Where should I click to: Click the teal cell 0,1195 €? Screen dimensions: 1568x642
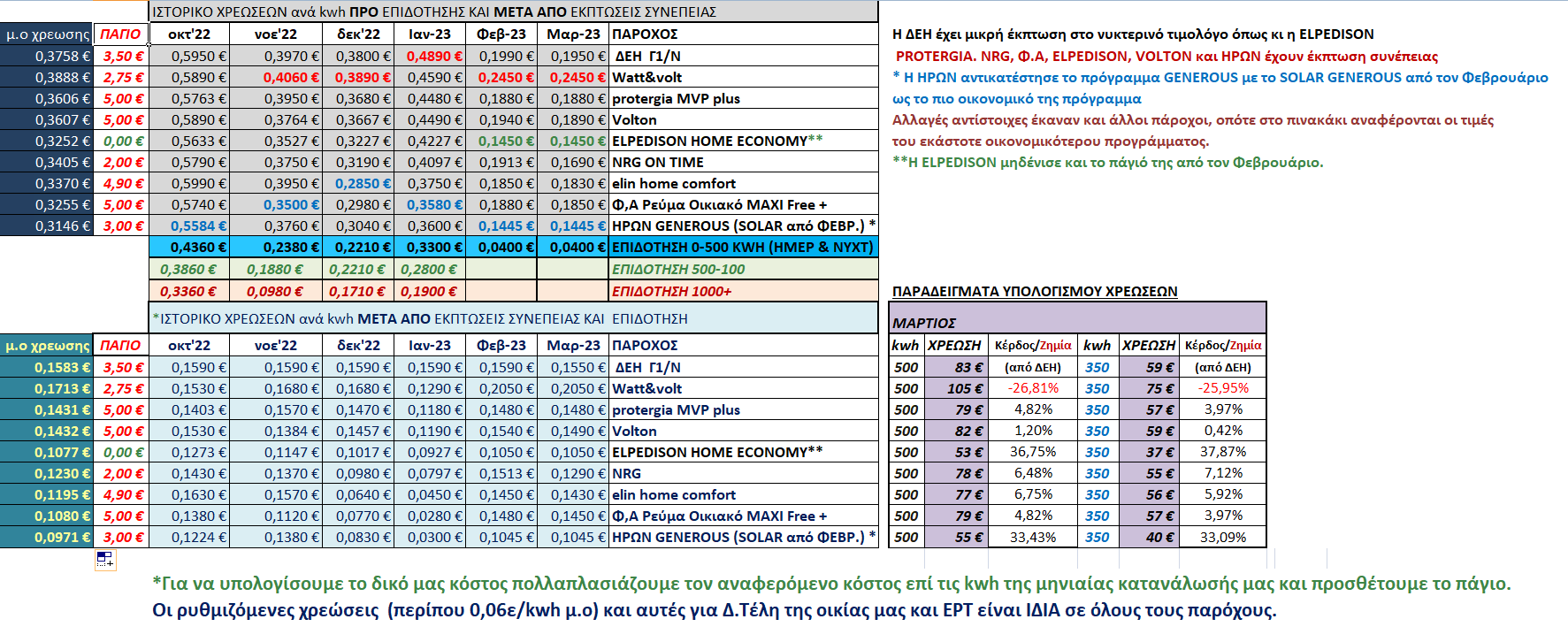coord(46,494)
